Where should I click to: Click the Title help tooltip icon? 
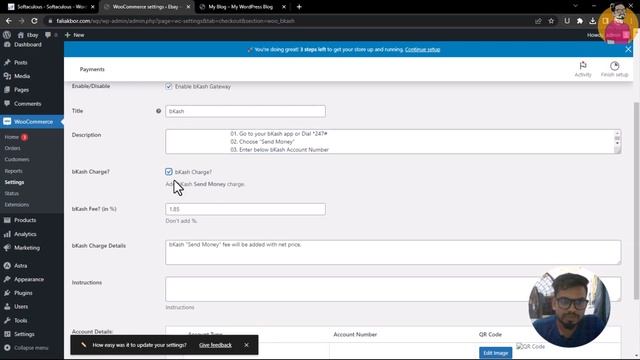click(x=158, y=111)
